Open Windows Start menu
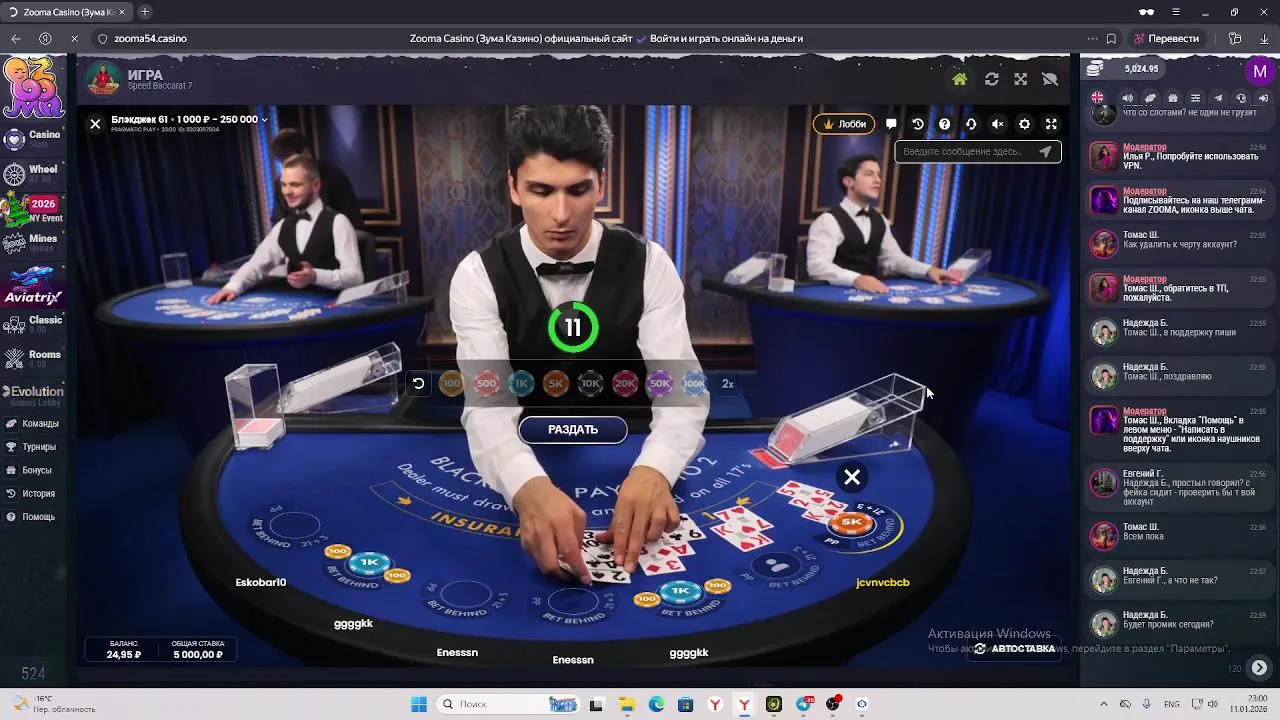 pyautogui.click(x=419, y=704)
